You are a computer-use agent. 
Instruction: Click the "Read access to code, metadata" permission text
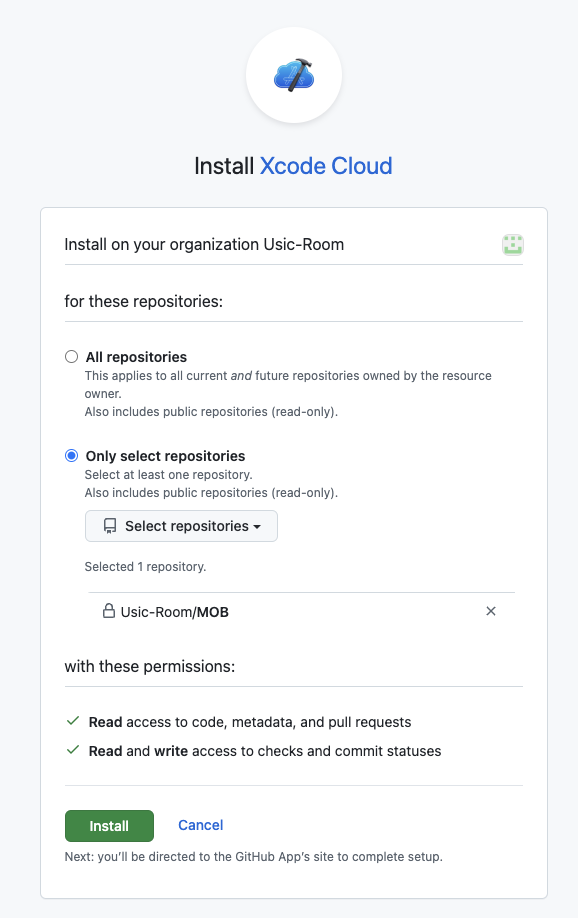coord(250,722)
